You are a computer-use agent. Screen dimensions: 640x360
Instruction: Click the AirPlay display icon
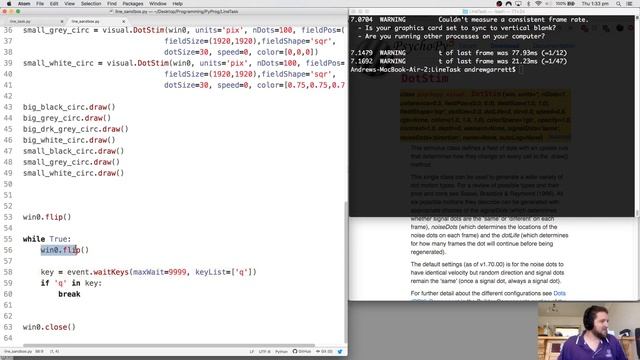(518, 4)
